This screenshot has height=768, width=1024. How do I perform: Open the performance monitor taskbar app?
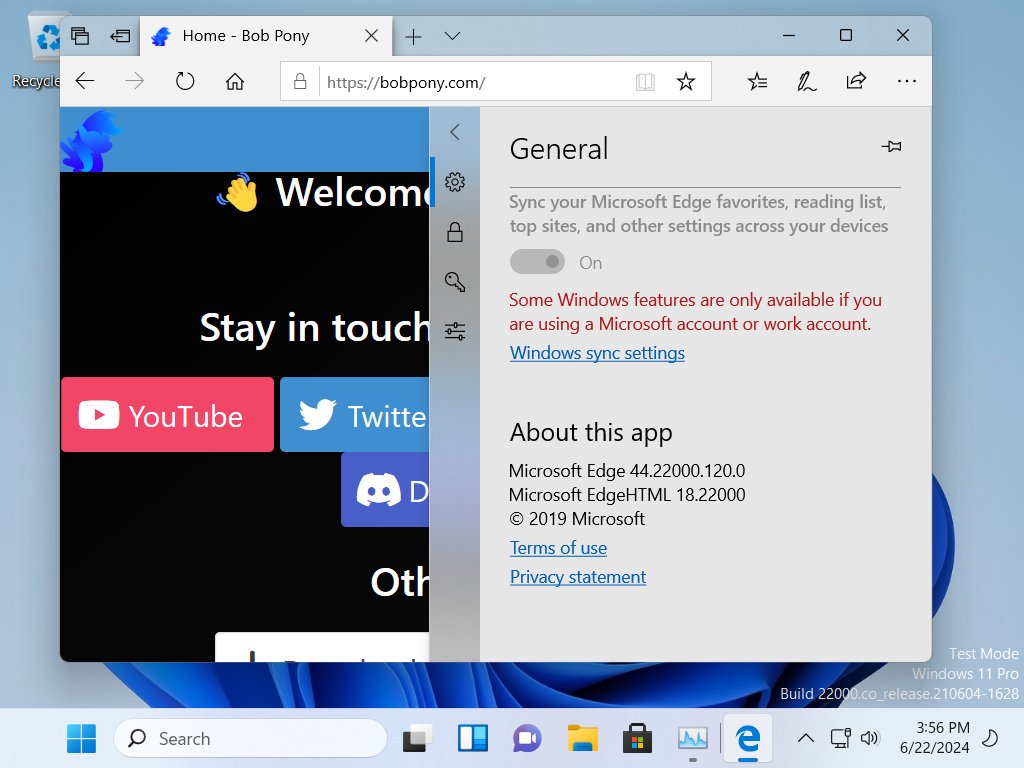pyautogui.click(x=692, y=739)
